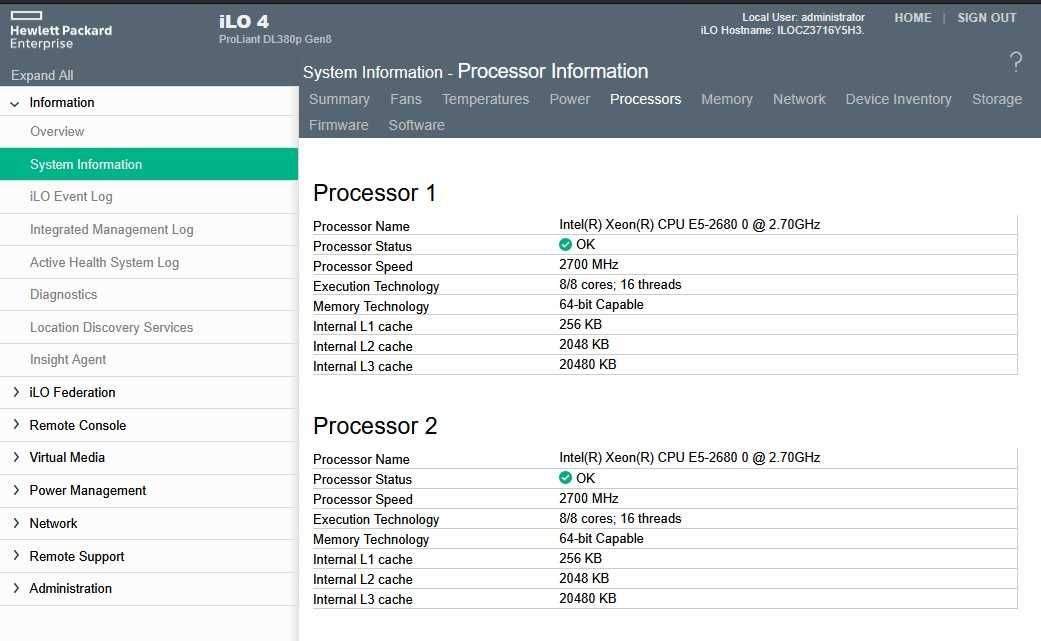Screen dimensions: 1041x641
Task: Open the Active Health System Log
Action: tap(104, 262)
